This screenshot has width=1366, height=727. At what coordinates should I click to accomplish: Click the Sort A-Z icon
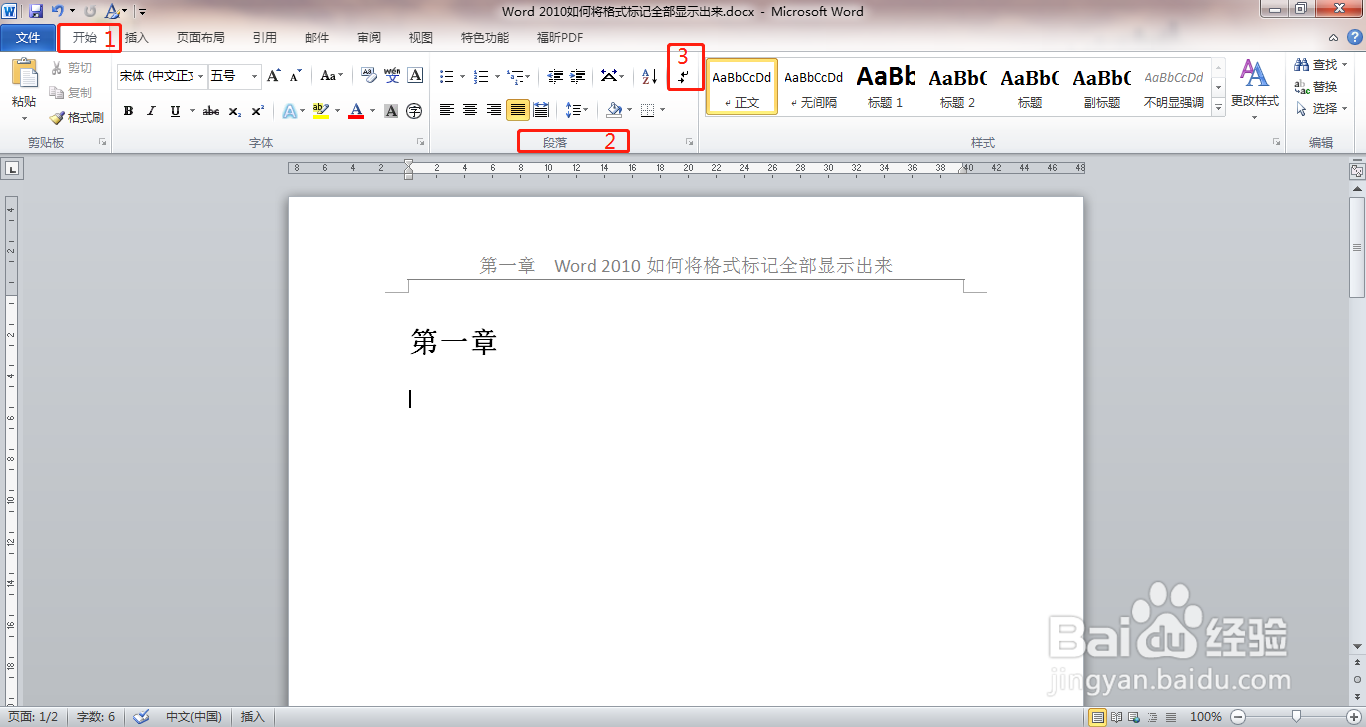650,76
